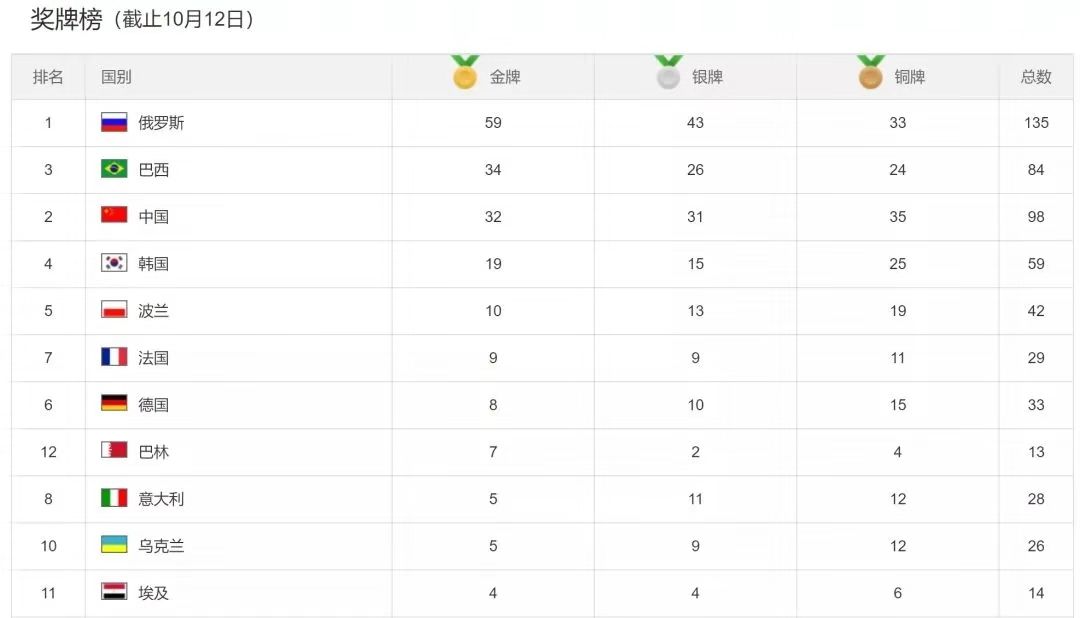
Task: Click the China flag icon
Action: point(114,216)
